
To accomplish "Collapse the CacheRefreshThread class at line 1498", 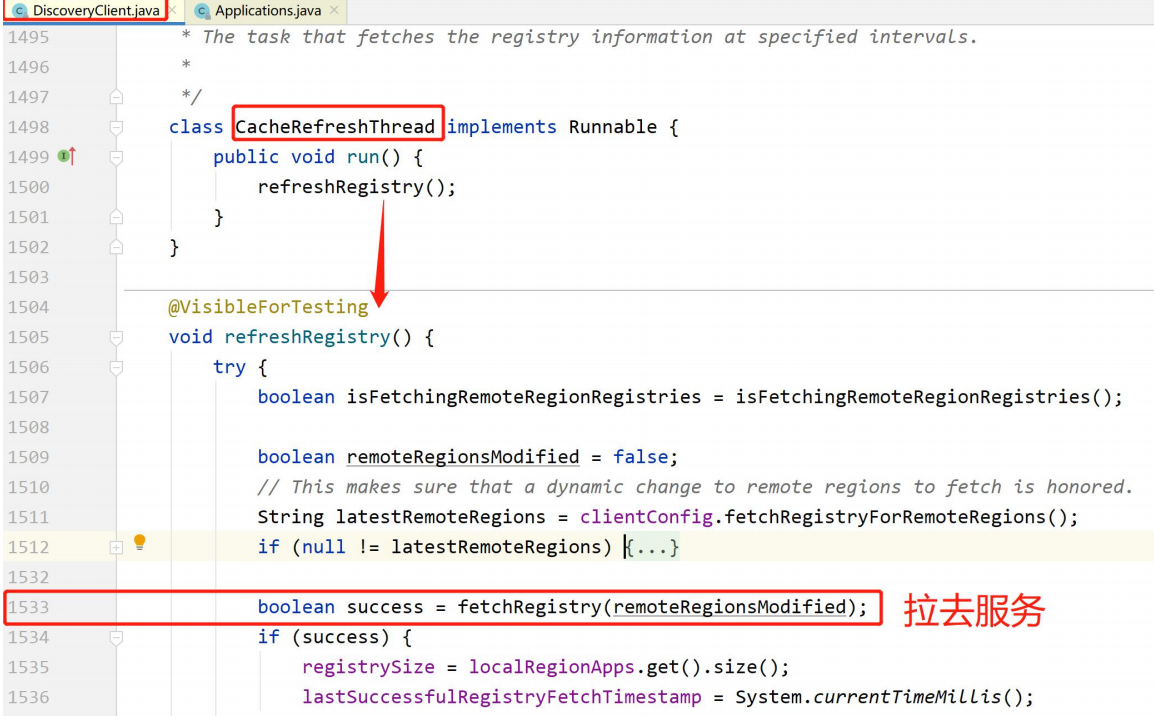I will click(x=116, y=127).
